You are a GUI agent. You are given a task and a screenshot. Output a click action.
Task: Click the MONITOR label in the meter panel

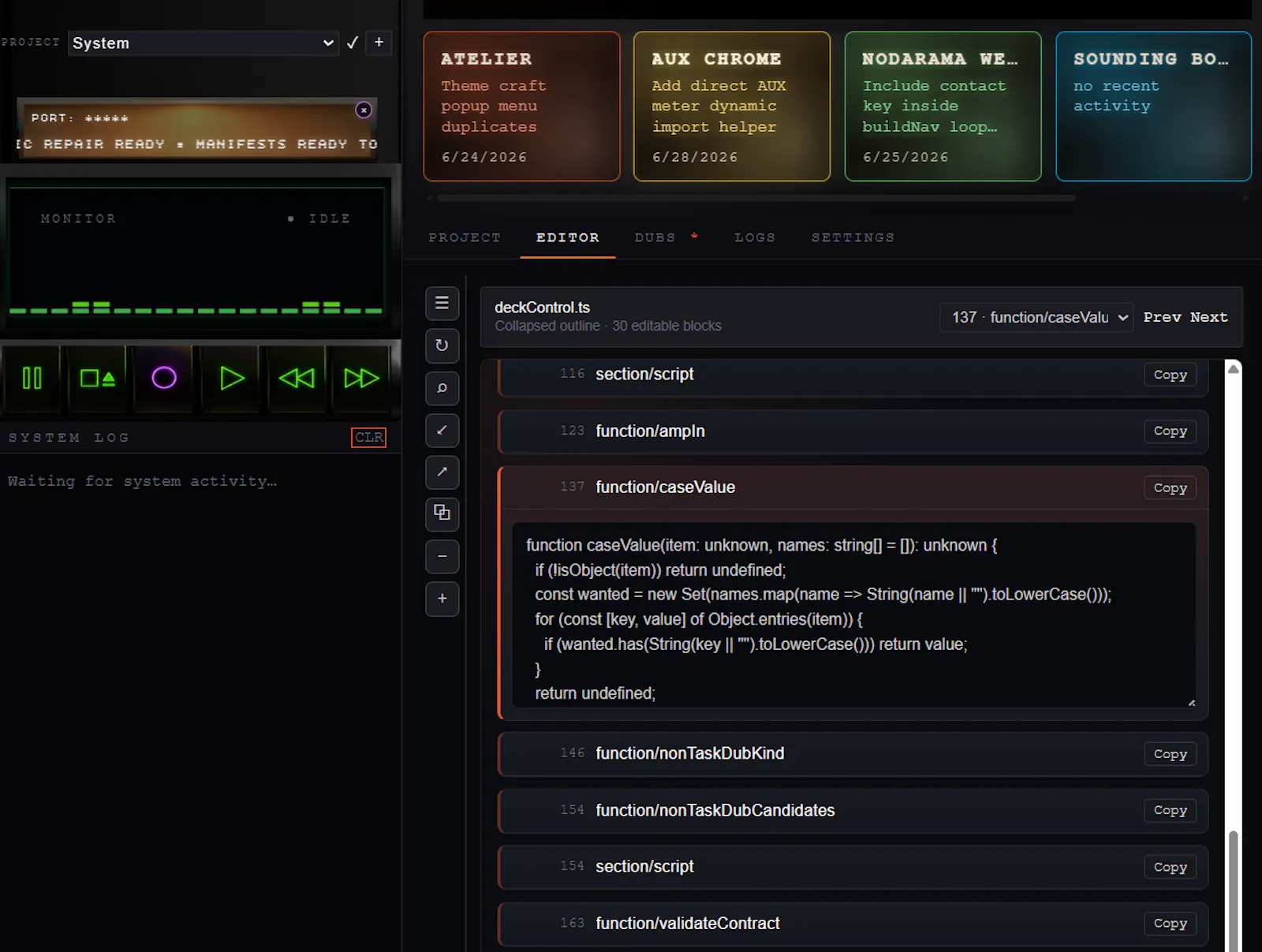coord(78,218)
